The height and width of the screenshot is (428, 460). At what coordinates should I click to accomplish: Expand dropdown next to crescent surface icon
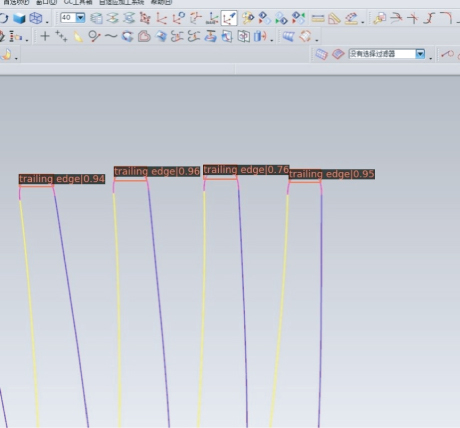16,59
